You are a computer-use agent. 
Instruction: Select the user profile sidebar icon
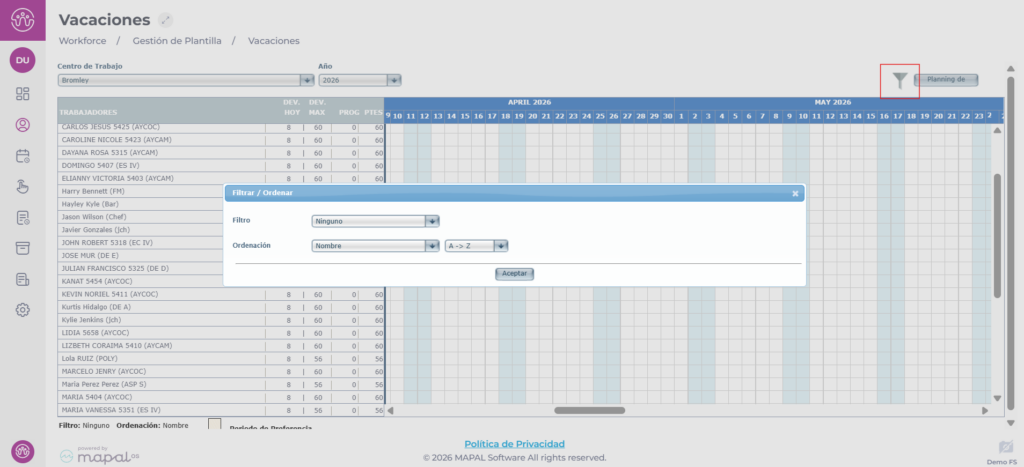click(x=22, y=125)
